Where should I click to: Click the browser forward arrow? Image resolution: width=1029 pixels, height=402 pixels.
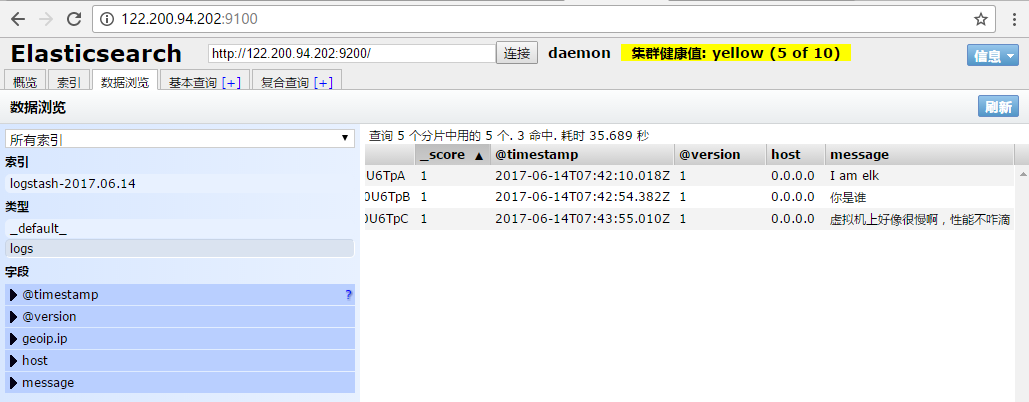46,19
